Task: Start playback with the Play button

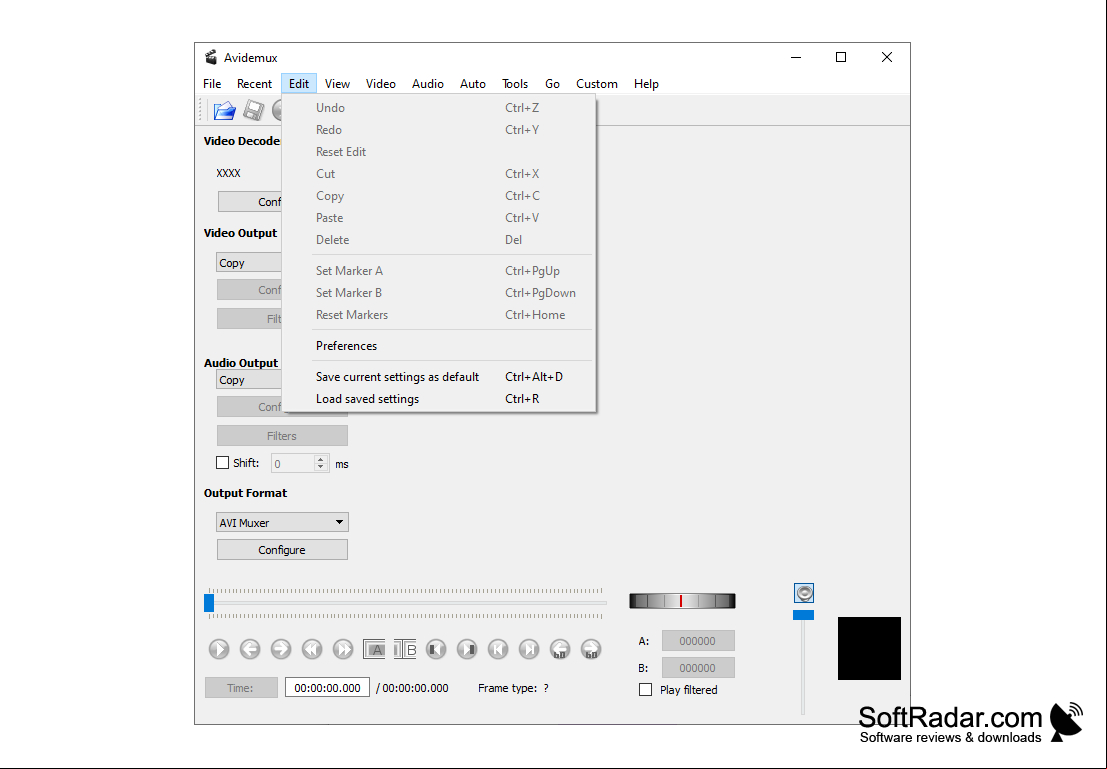Action: pyautogui.click(x=219, y=649)
